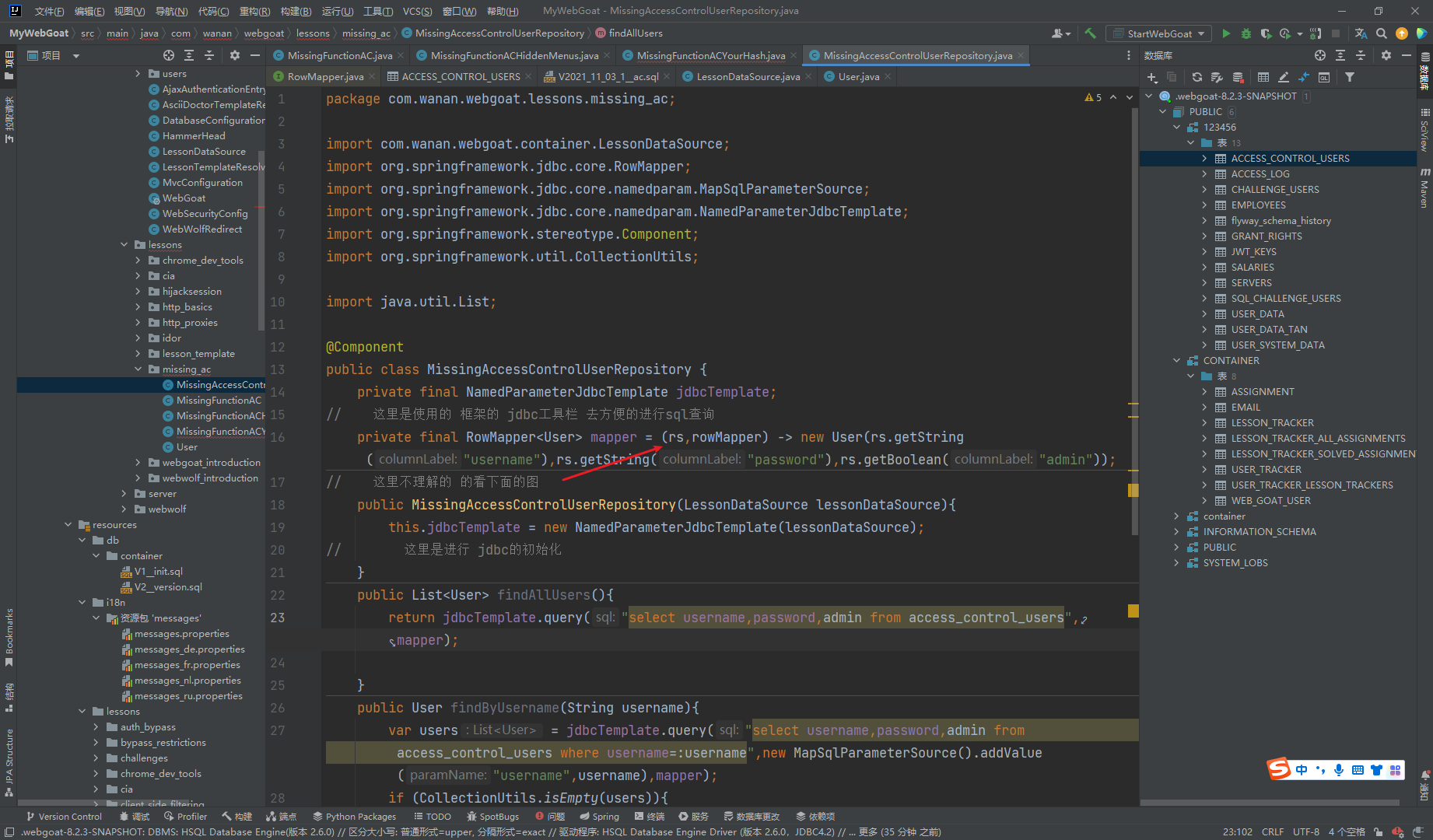Click the stop process square icon
This screenshot has height=840, width=1433.
(x=1336, y=33)
